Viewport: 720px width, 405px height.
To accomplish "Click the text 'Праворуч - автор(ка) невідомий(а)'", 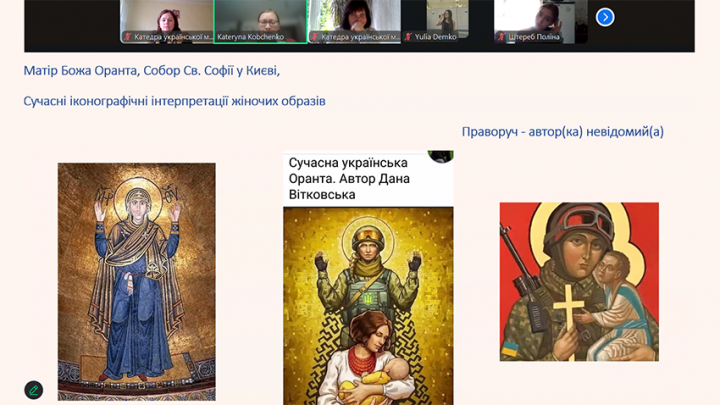I will coord(562,132).
